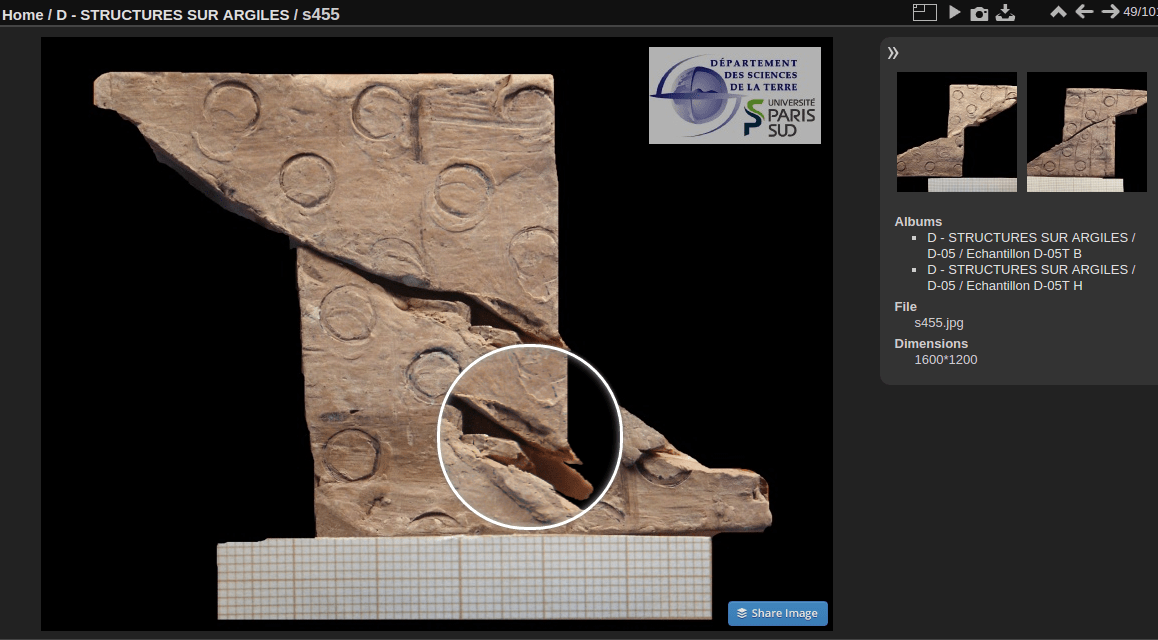Open D - STRUCTURES SUR ARGILES breadcrumb
The height and width of the screenshot is (640, 1158).
pos(174,15)
